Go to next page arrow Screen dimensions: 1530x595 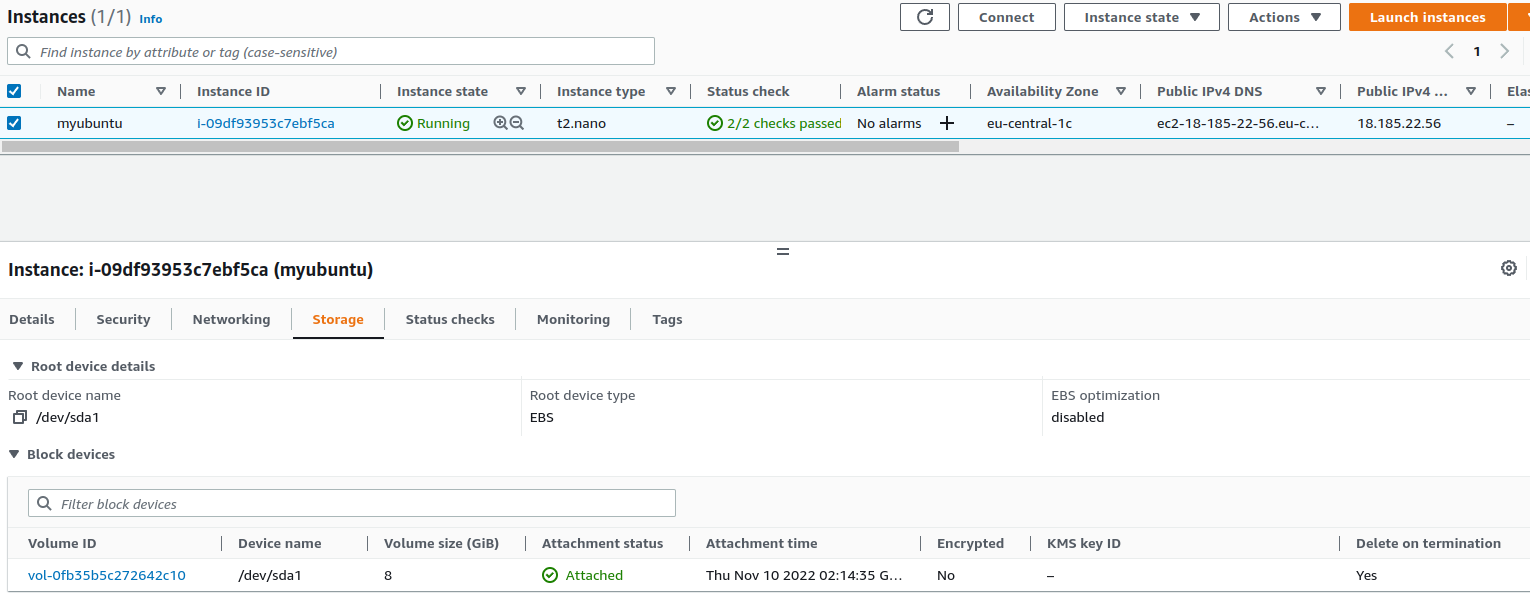[x=1505, y=51]
